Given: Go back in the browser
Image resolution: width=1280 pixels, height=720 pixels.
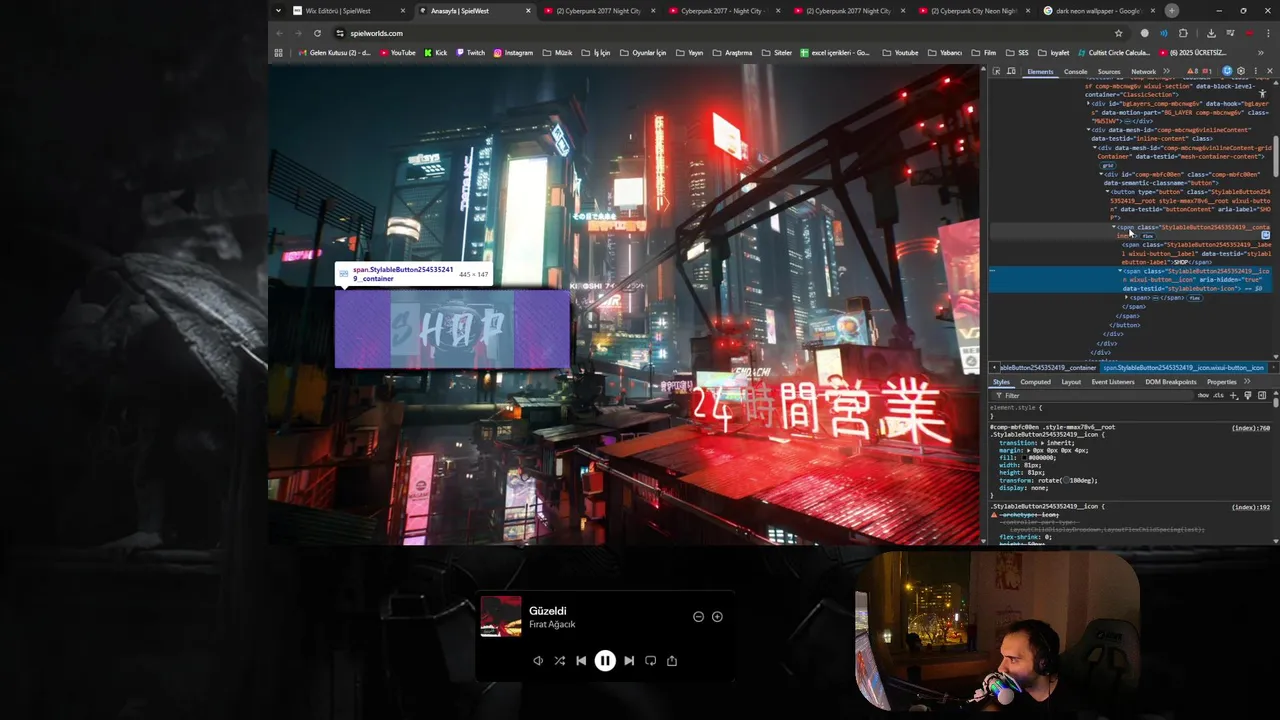Looking at the screenshot, I should point(279,33).
